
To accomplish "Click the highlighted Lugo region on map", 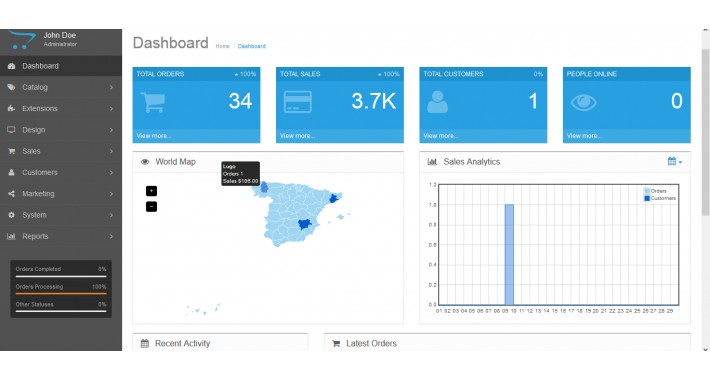I will pyautogui.click(x=264, y=187).
